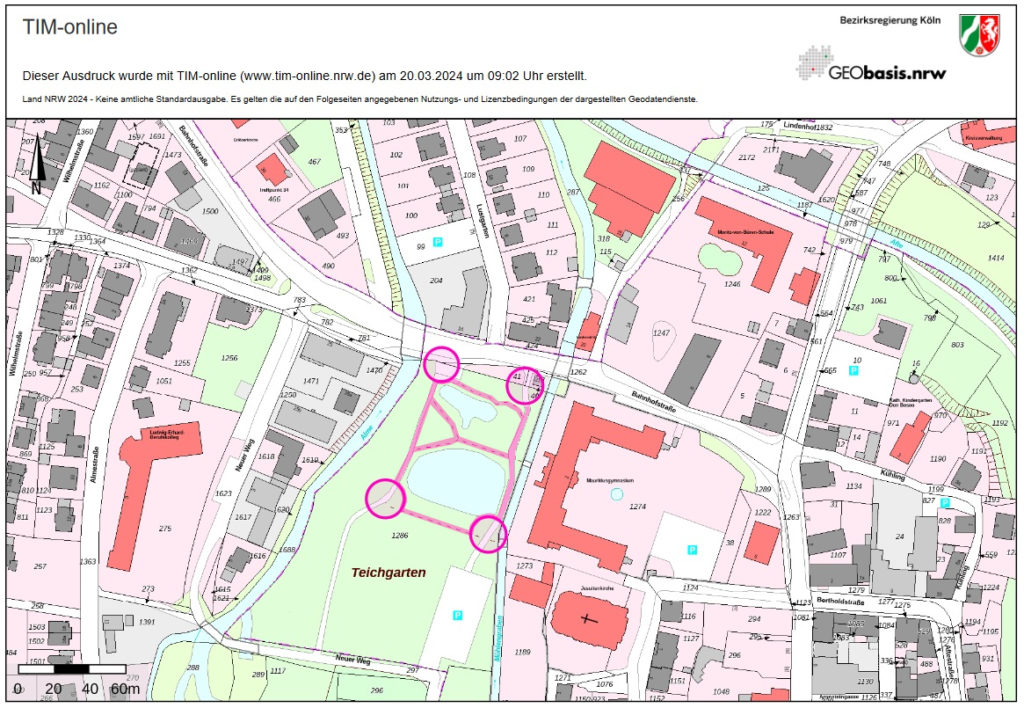The height and width of the screenshot is (708, 1024).
Task: Click the southwest magenta circle by the Alme
Action: [385, 497]
